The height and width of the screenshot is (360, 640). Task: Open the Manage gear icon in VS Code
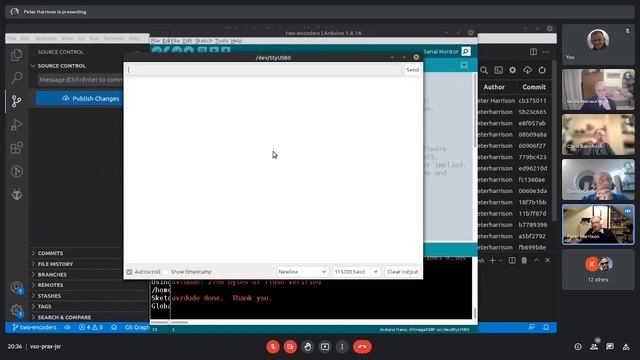point(16,311)
